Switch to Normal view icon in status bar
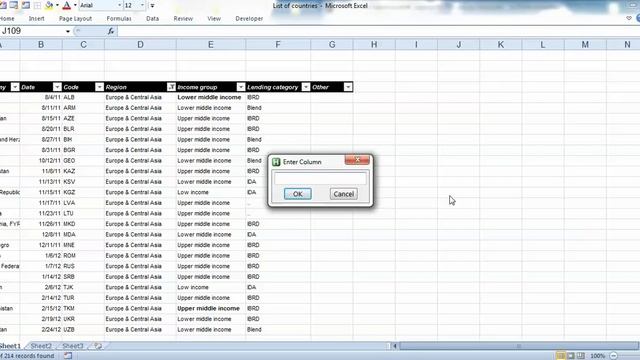Viewport: 640px width, 360px height. click(561, 356)
